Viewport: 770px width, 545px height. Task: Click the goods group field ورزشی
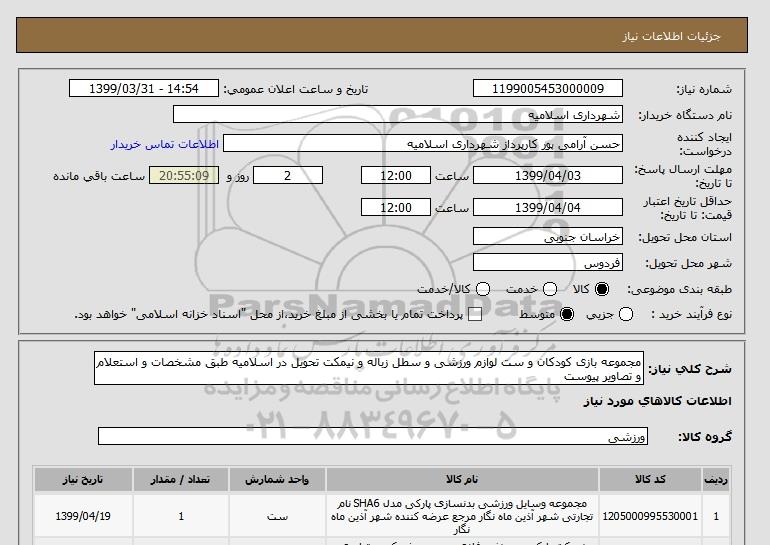373,436
